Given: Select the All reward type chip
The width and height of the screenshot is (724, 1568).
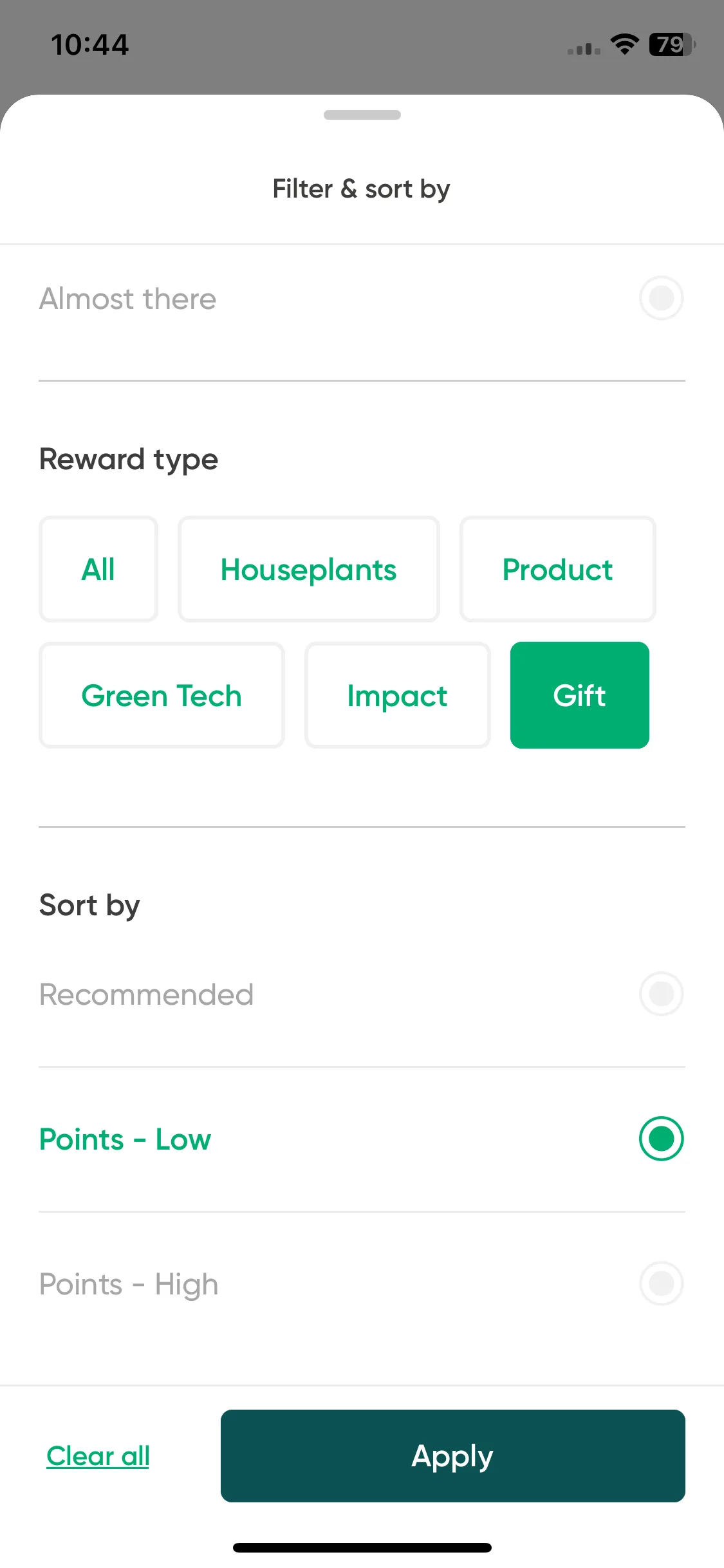Looking at the screenshot, I should tap(98, 569).
